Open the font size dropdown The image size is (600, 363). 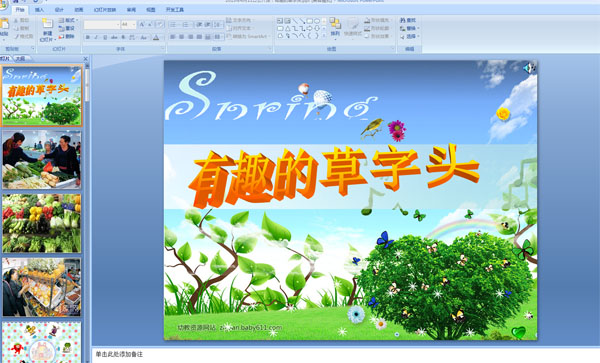pos(134,25)
